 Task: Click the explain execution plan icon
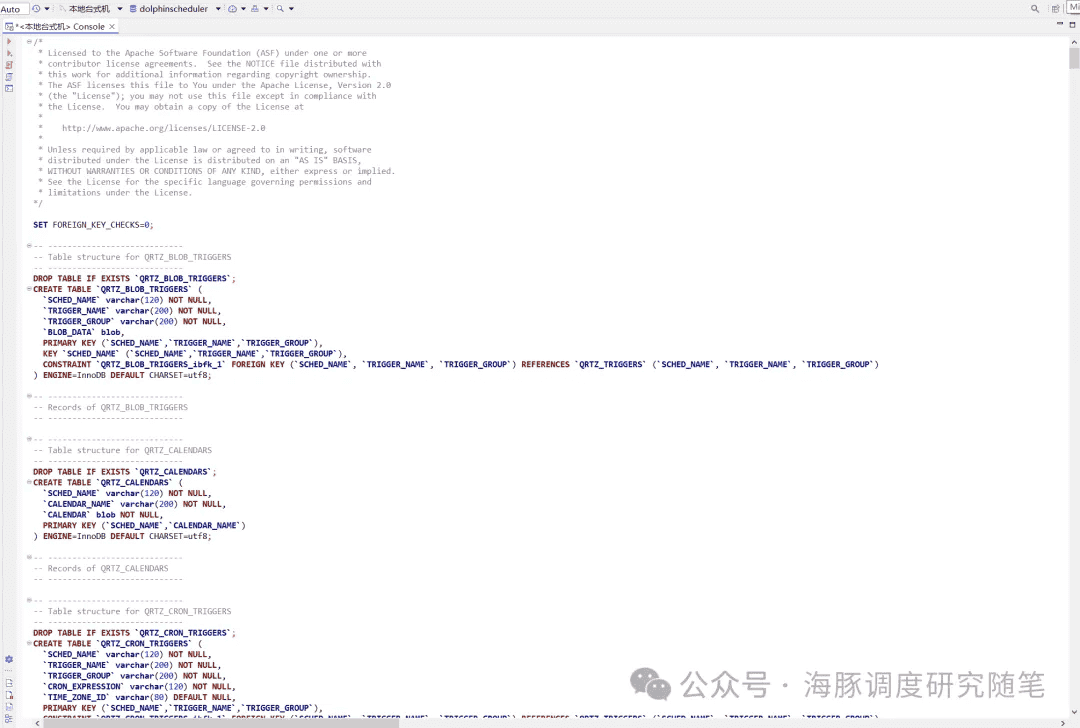(x=9, y=77)
